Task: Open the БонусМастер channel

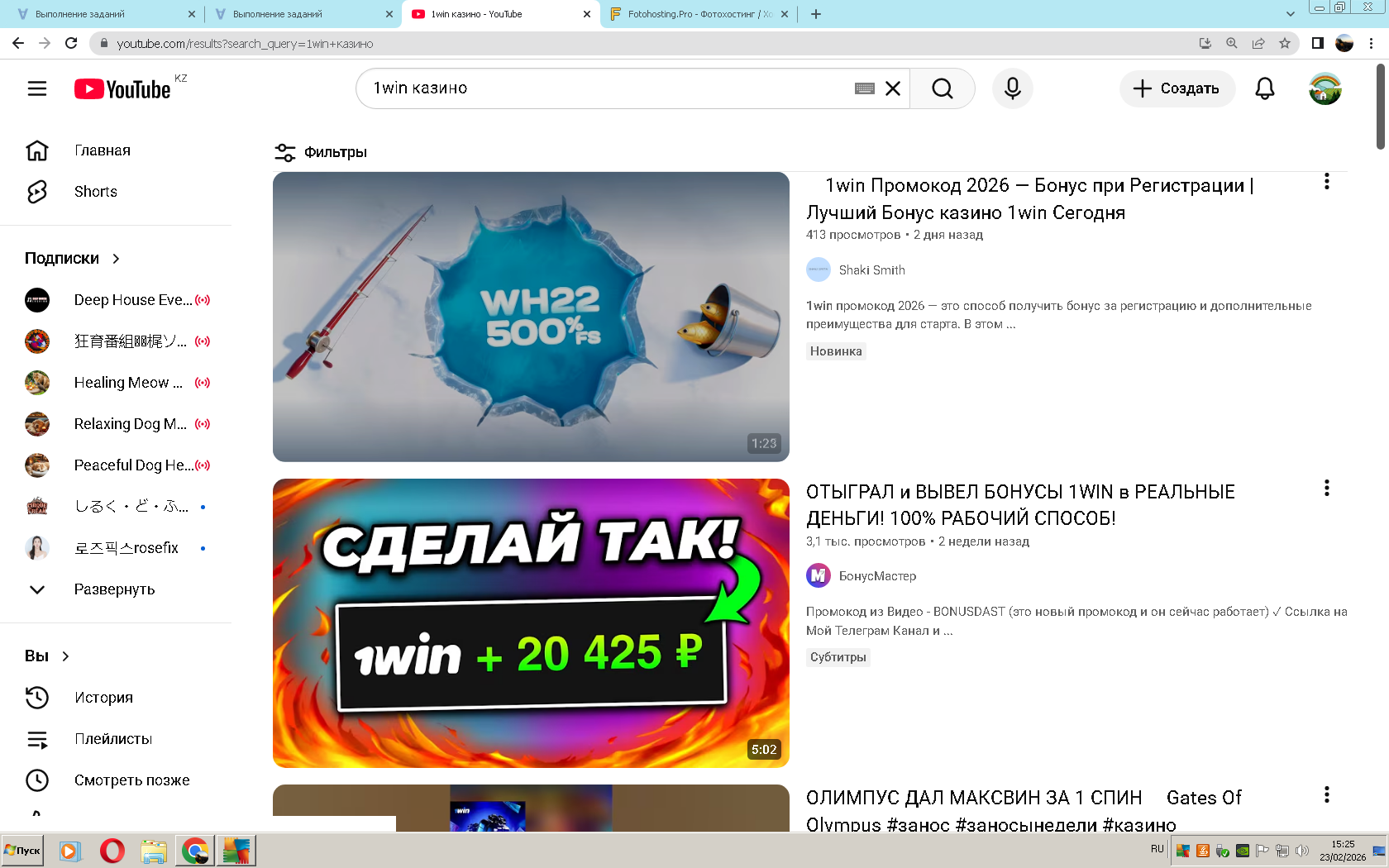Action: coord(877,576)
